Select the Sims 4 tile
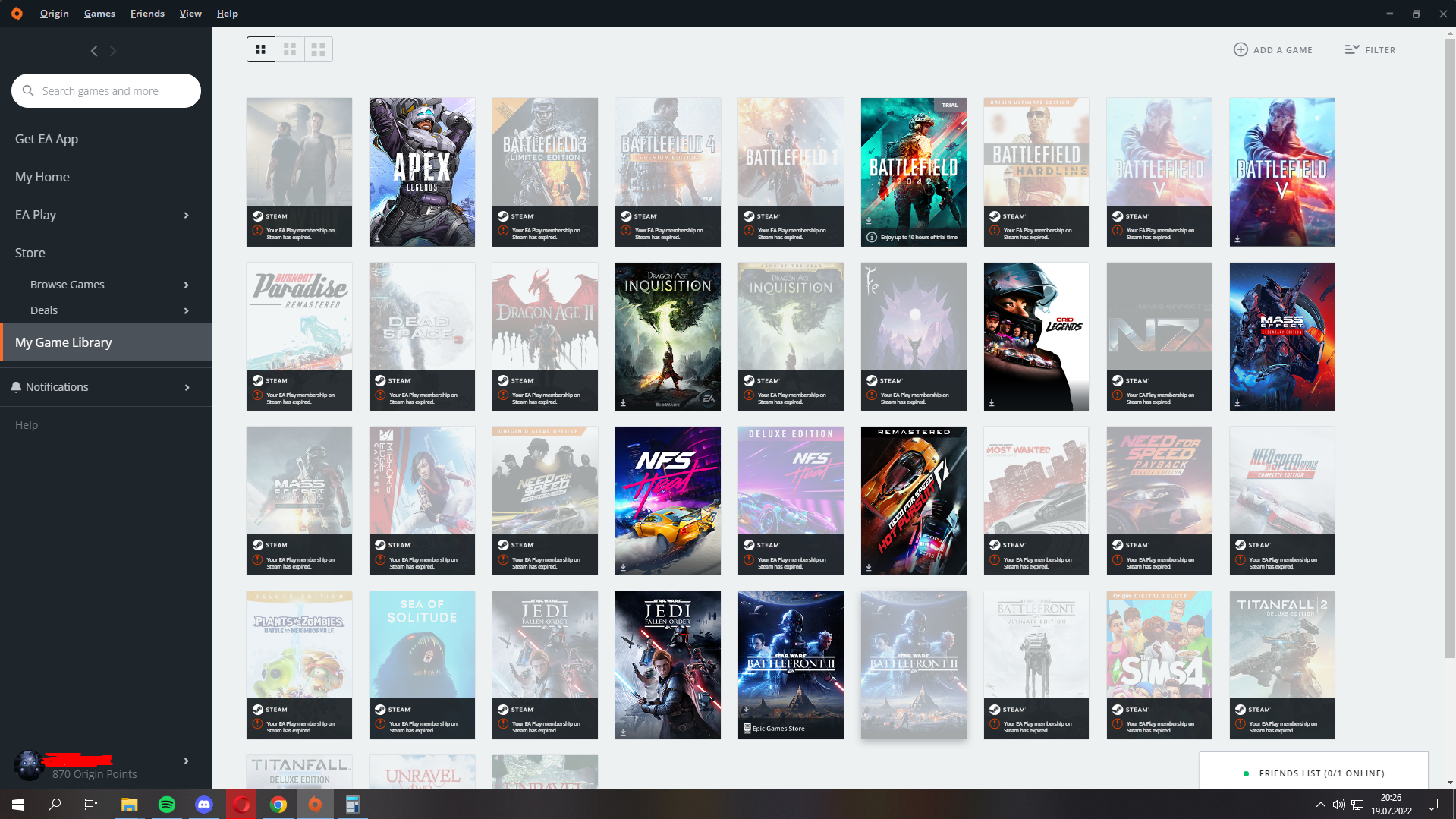 coord(1159,665)
